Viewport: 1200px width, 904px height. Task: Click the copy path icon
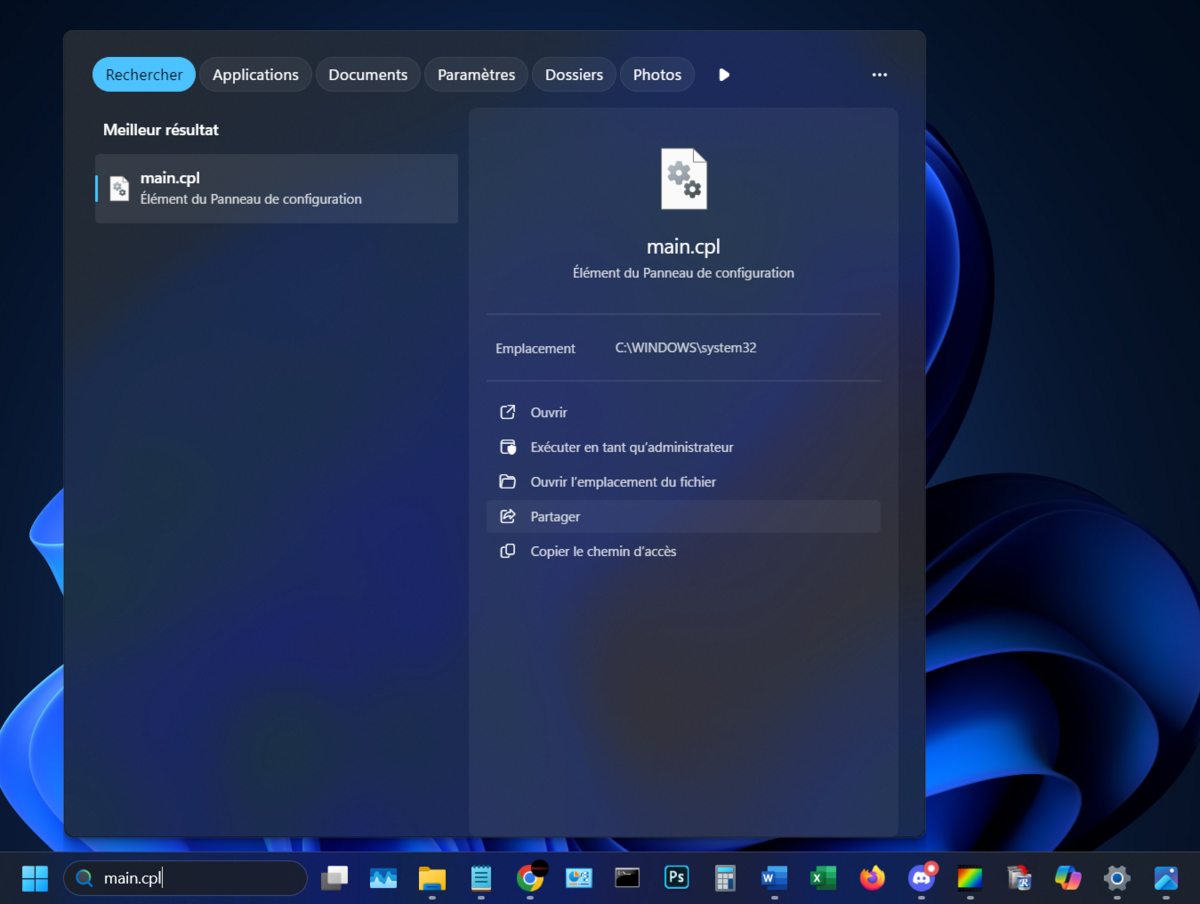point(508,551)
